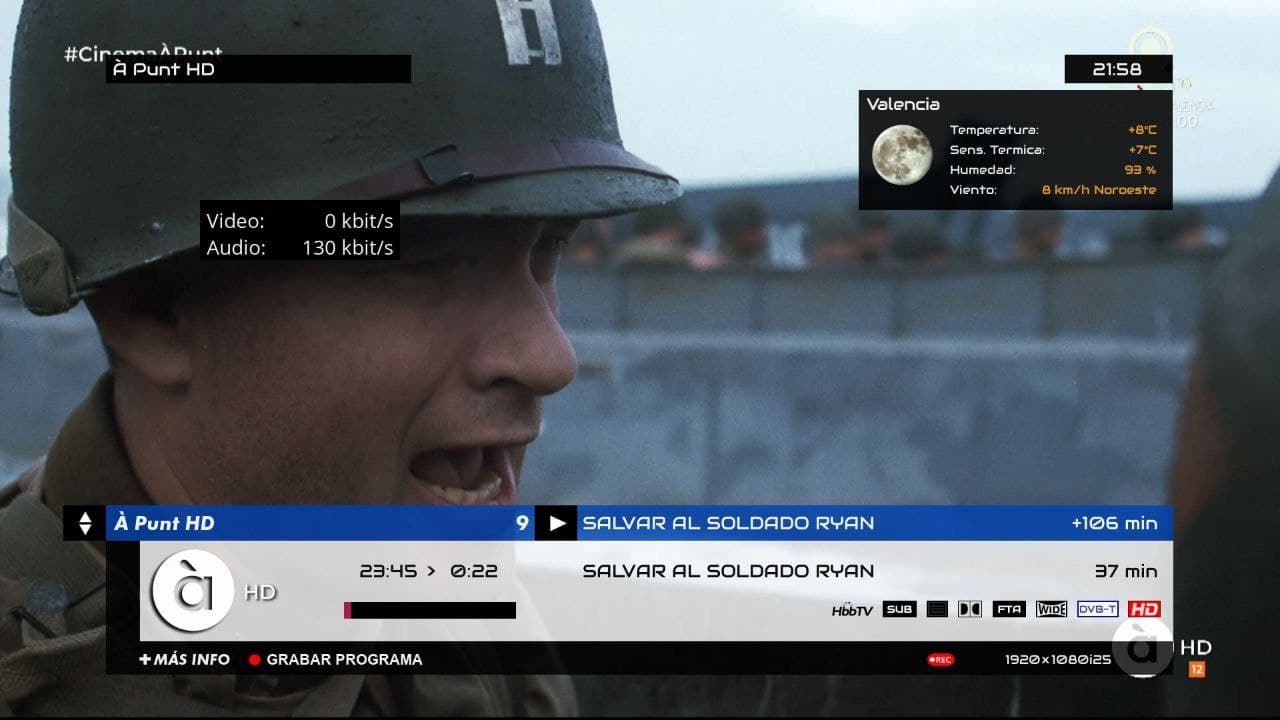Click the programme progress bar
The image size is (1280, 720).
(430, 610)
